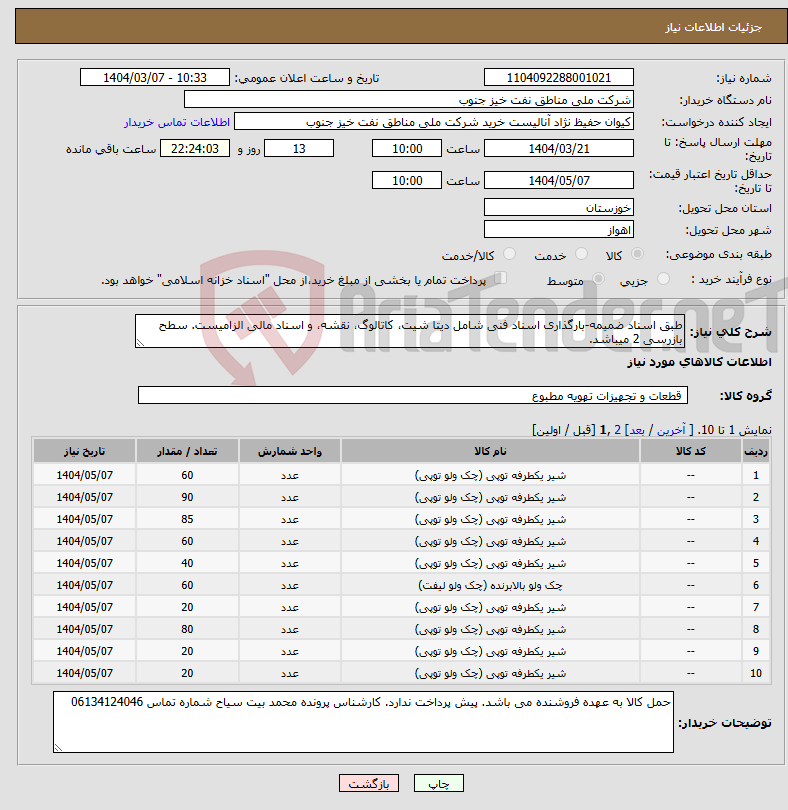Click the بازگشت back button
Viewport: 788px width, 810px height.
point(369,783)
